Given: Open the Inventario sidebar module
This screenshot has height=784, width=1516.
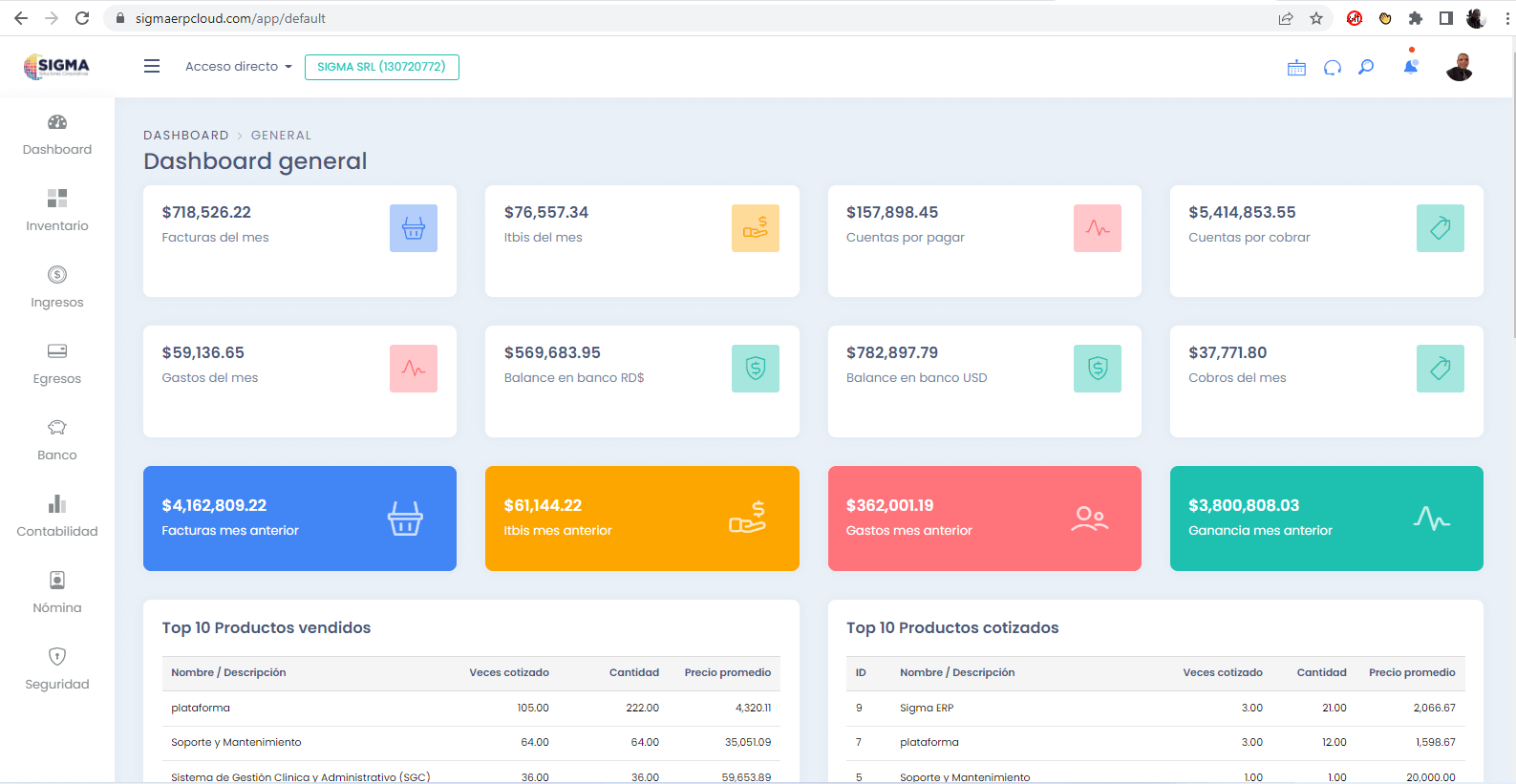Looking at the screenshot, I should click(x=57, y=211).
